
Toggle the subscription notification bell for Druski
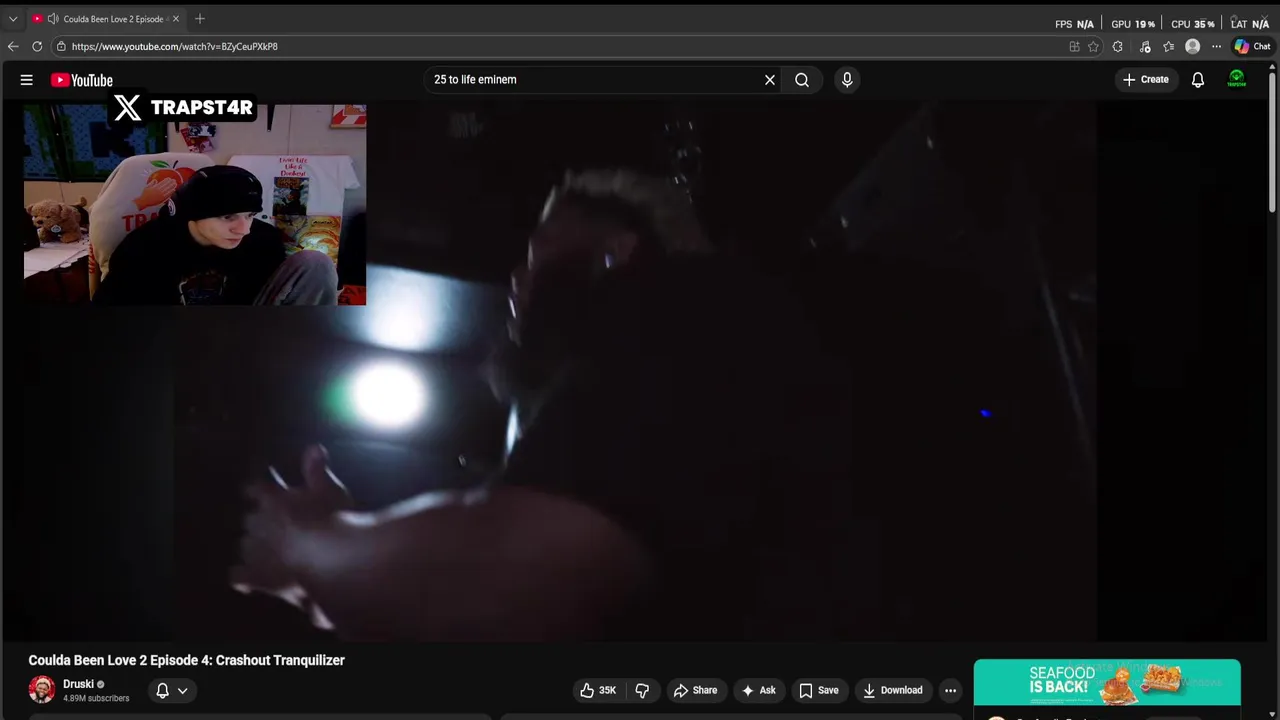pyautogui.click(x=171, y=690)
